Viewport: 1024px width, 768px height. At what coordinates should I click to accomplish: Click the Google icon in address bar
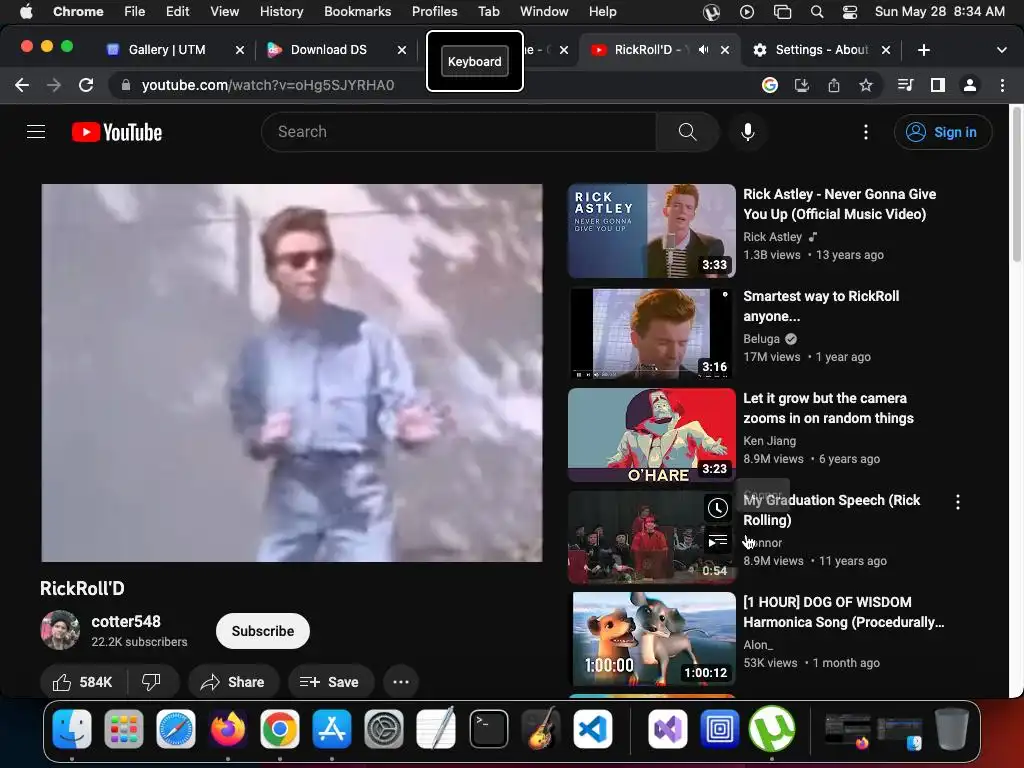point(770,85)
